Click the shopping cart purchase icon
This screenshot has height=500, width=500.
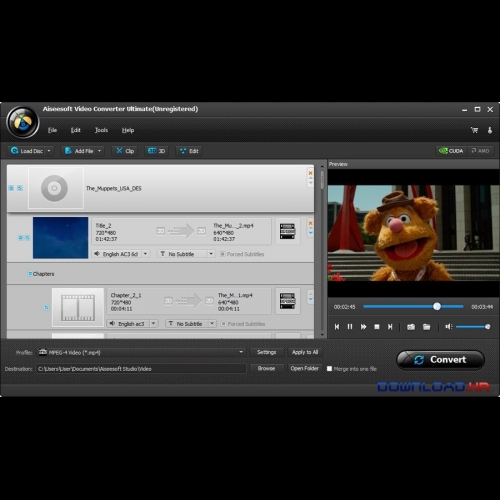(474, 130)
